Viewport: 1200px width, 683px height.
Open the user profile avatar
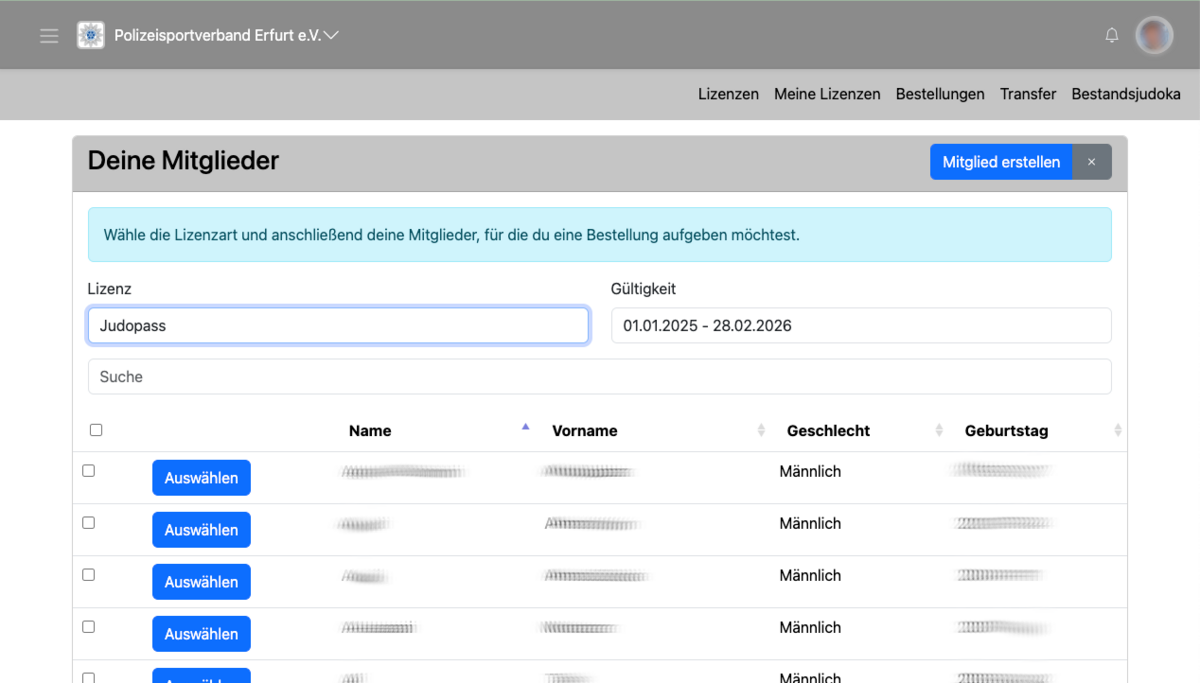click(1154, 36)
